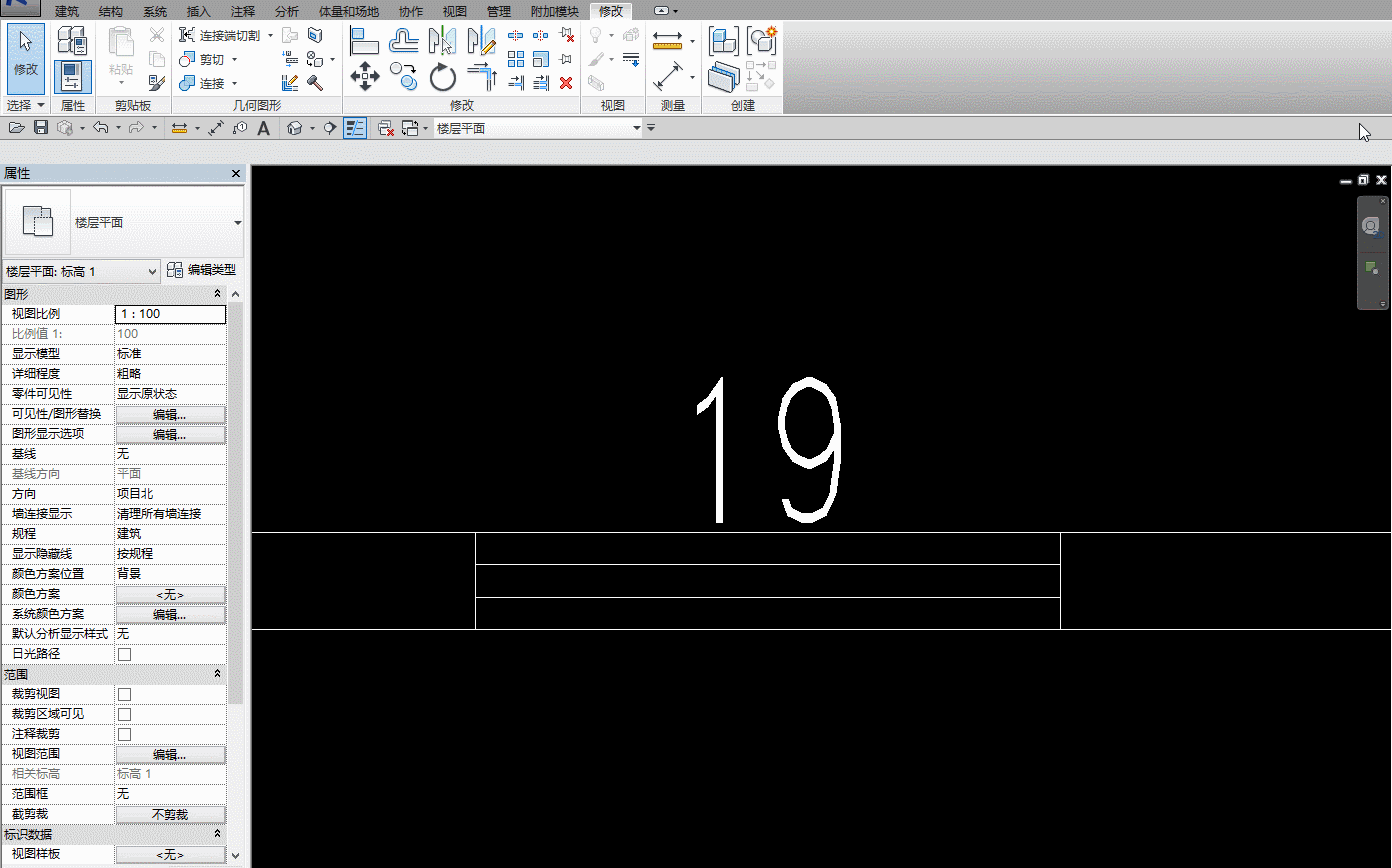1392x868 pixels.
Task: Open the 结构 ribbon tab
Action: [111, 11]
